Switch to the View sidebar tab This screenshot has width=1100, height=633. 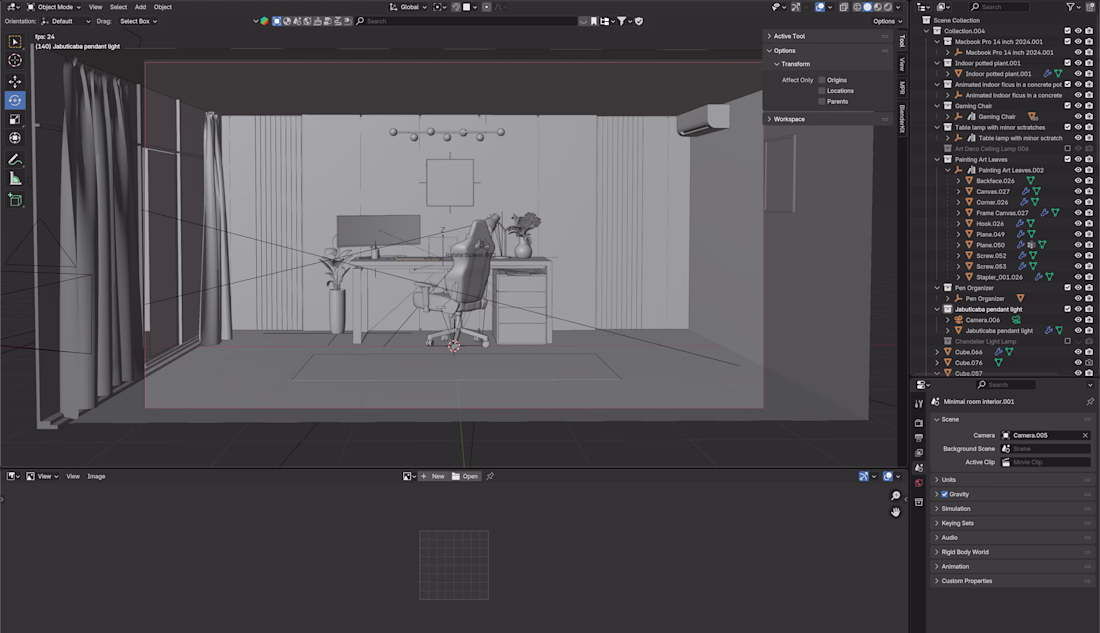[903, 65]
